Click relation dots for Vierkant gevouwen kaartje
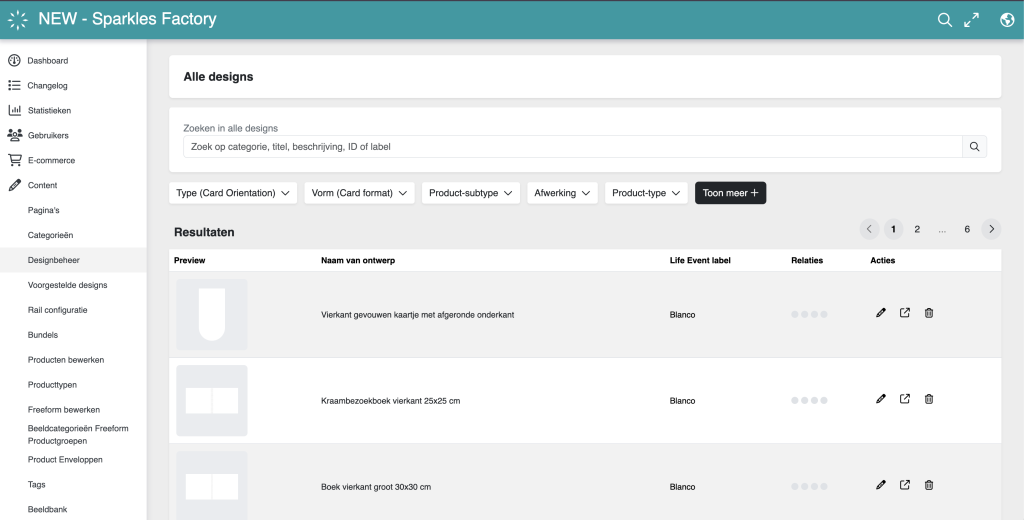1024x520 pixels. pos(809,314)
